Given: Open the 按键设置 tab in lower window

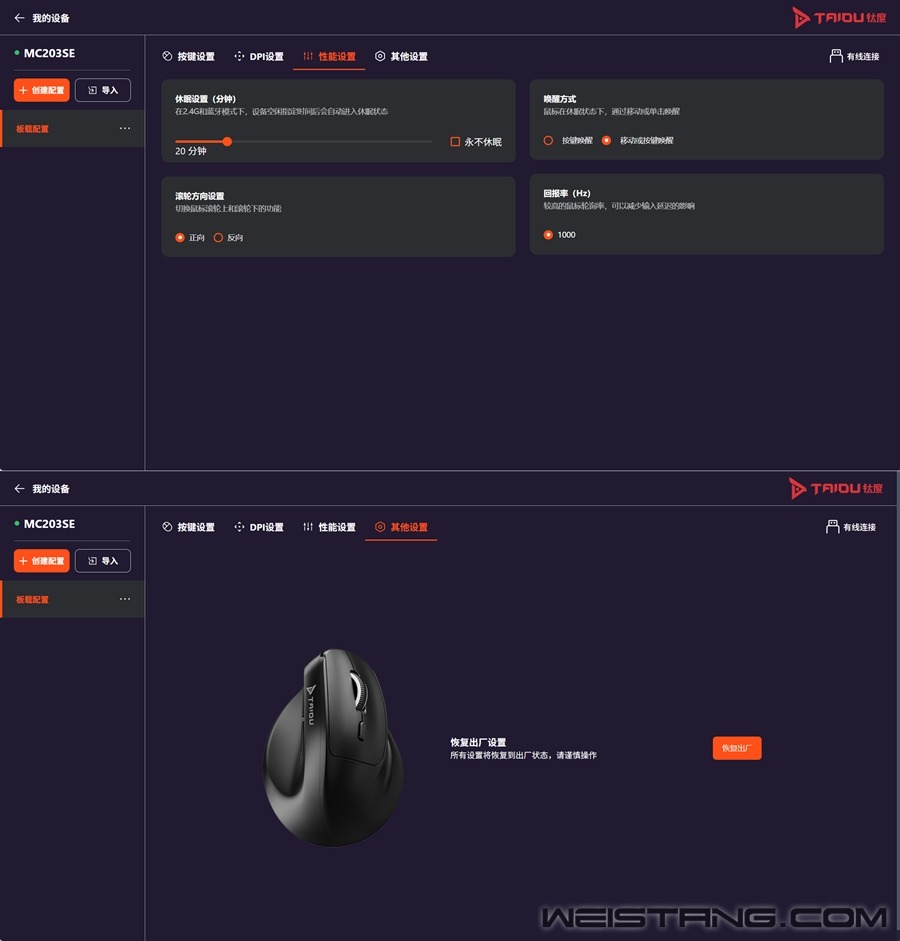Looking at the screenshot, I should [x=188, y=527].
